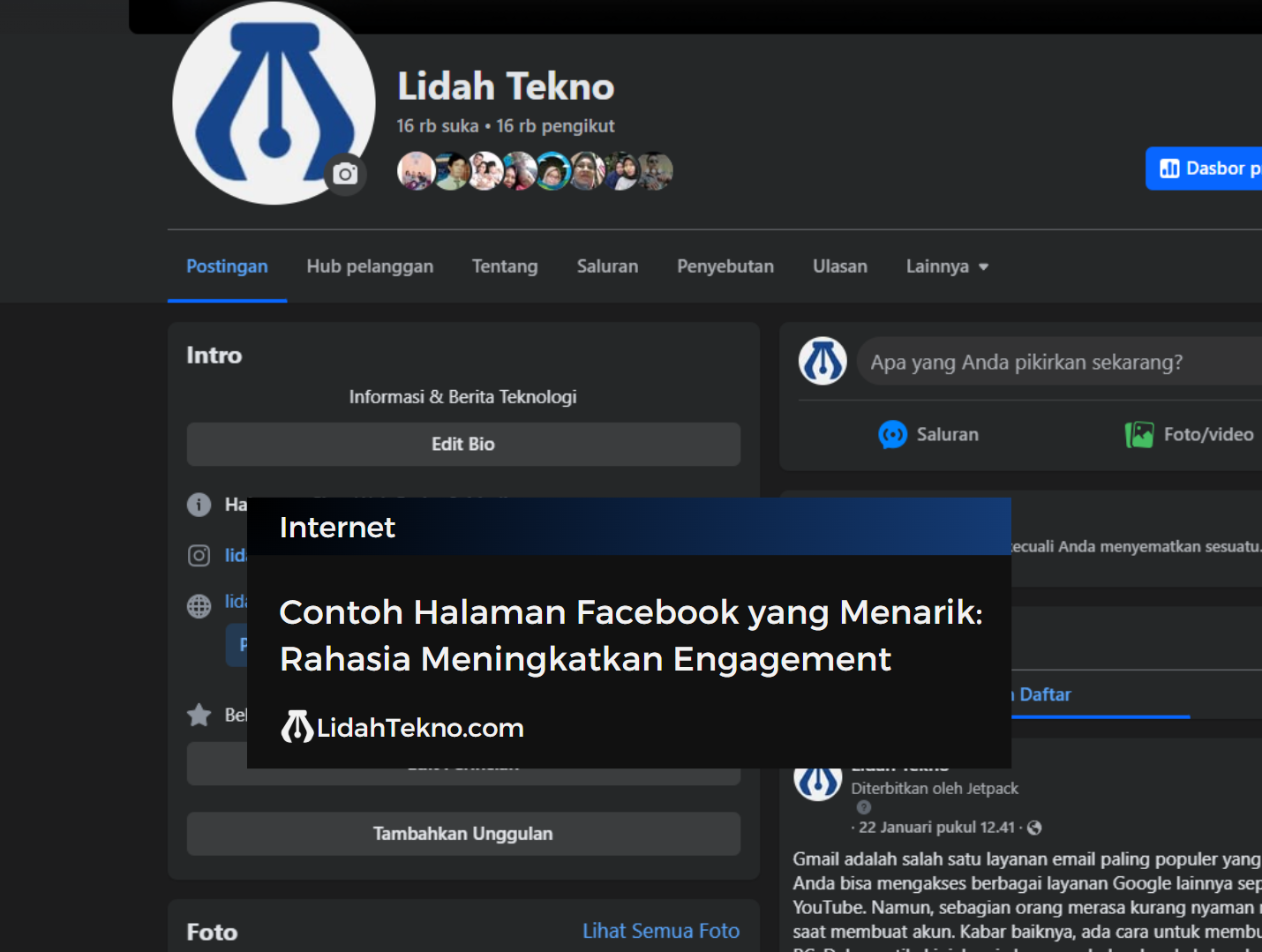Select the Daftar view tab
This screenshot has width=1262, height=952.
(1045, 694)
